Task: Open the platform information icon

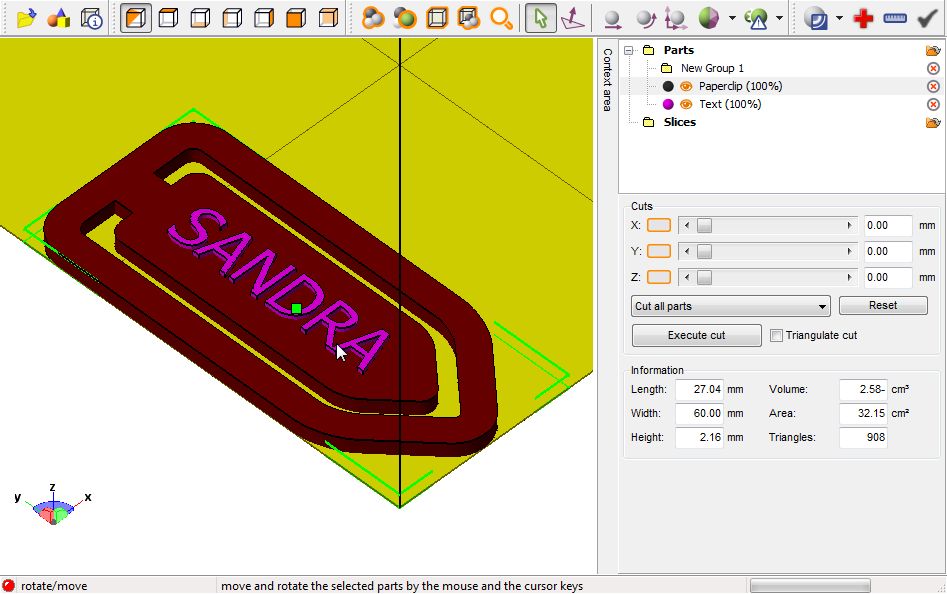Action: coord(92,18)
